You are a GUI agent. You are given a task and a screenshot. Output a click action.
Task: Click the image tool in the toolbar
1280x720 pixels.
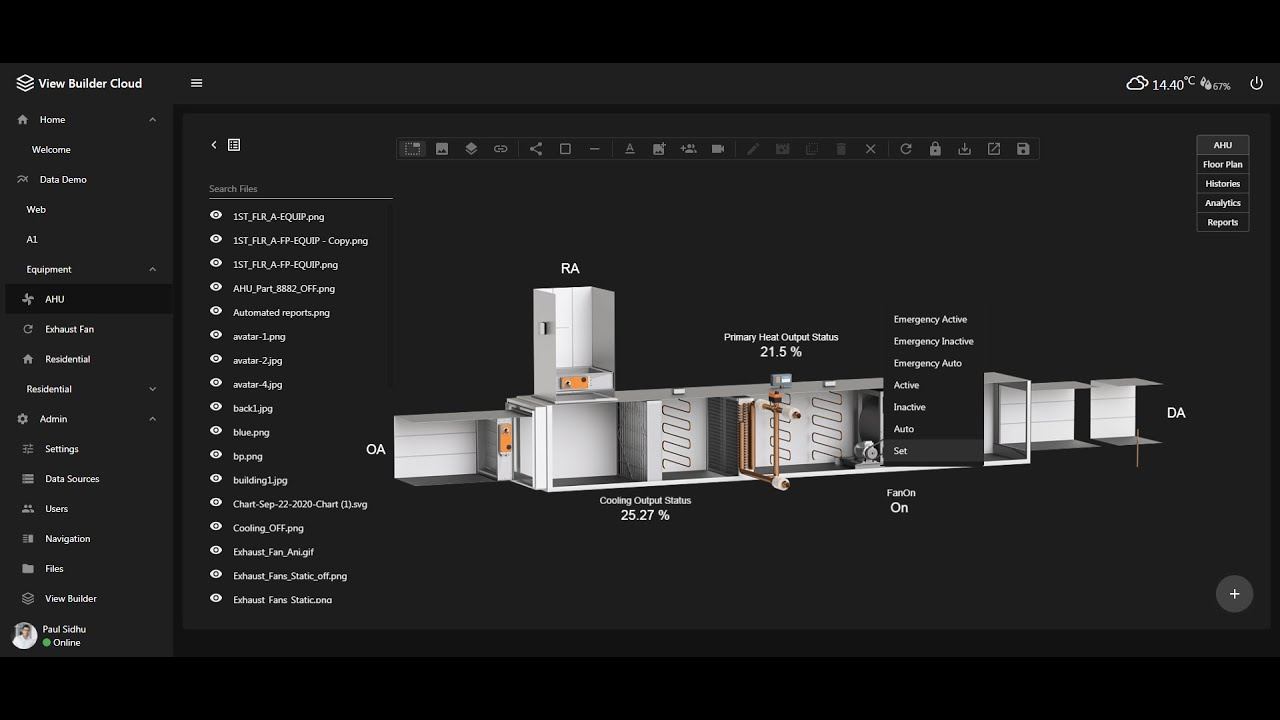point(442,149)
